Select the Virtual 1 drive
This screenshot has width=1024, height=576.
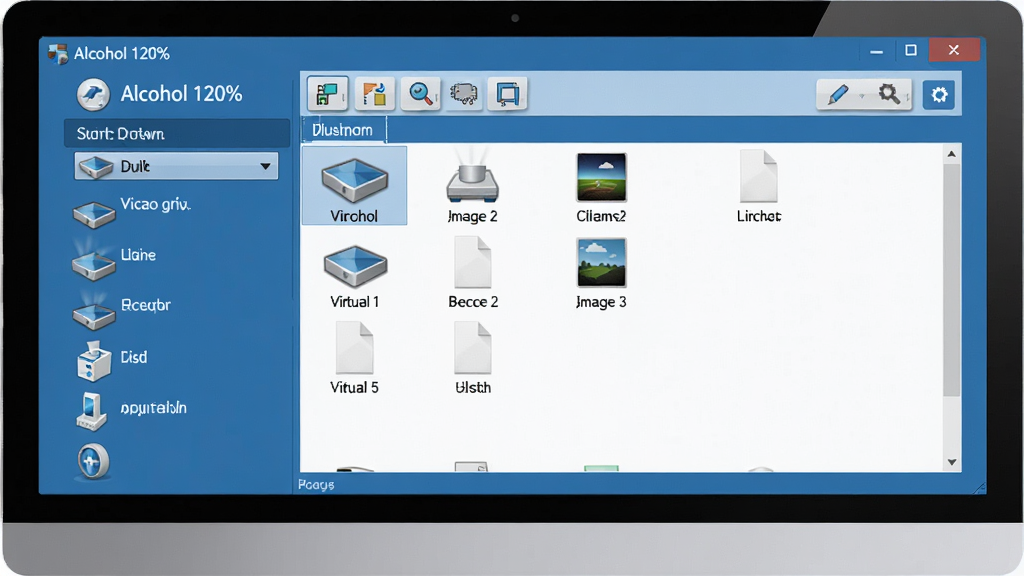pyautogui.click(x=355, y=276)
